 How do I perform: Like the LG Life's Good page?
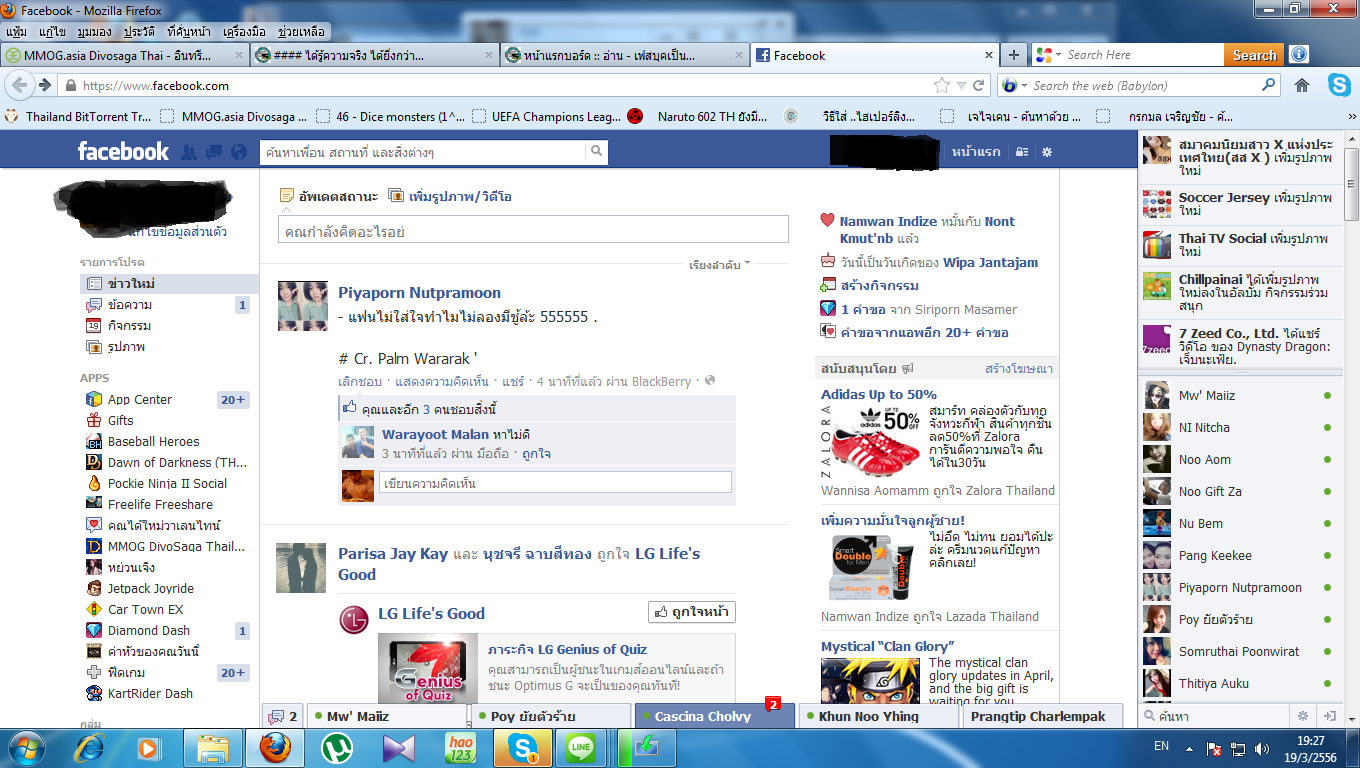pos(692,612)
